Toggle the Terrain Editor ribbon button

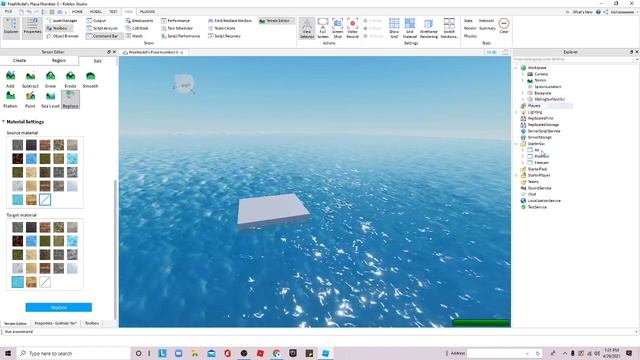click(x=275, y=20)
